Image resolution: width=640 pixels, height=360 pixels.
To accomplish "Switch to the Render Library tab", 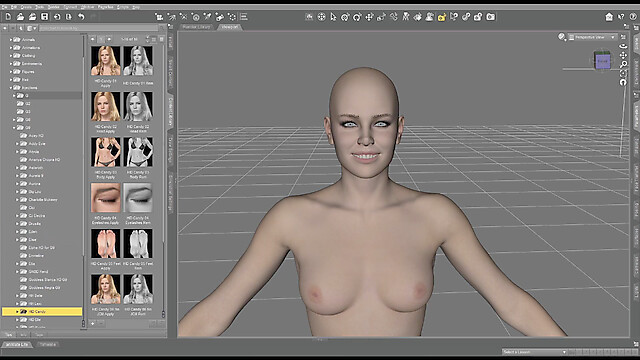I will [x=197, y=27].
